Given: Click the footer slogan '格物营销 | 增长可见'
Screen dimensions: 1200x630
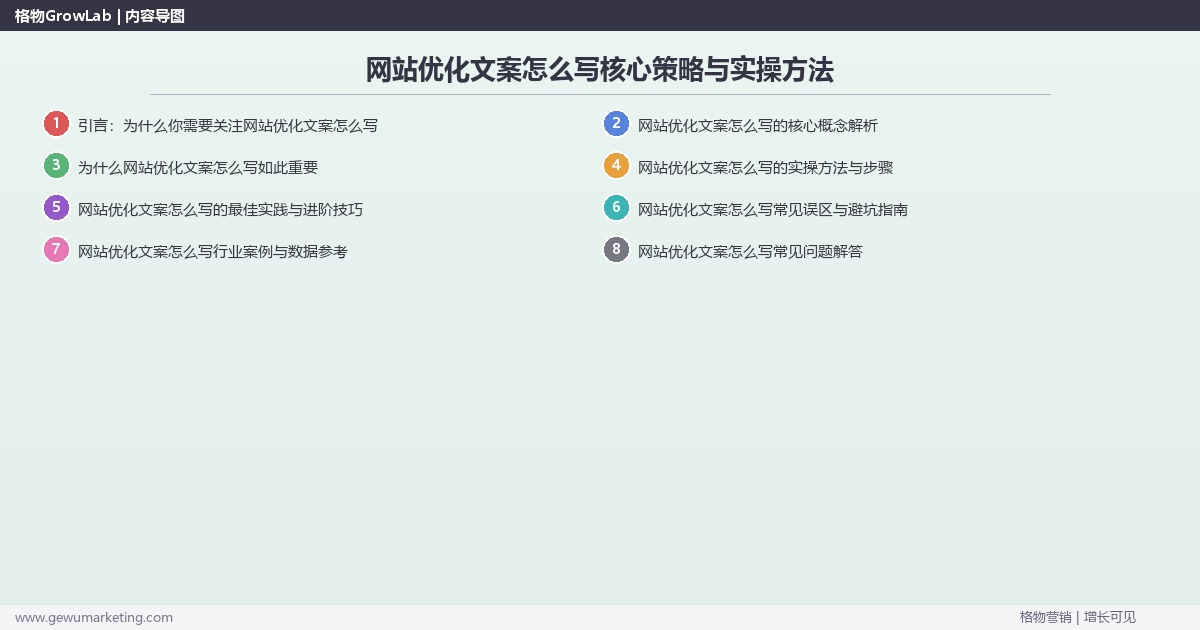Looking at the screenshot, I should 1078,617.
